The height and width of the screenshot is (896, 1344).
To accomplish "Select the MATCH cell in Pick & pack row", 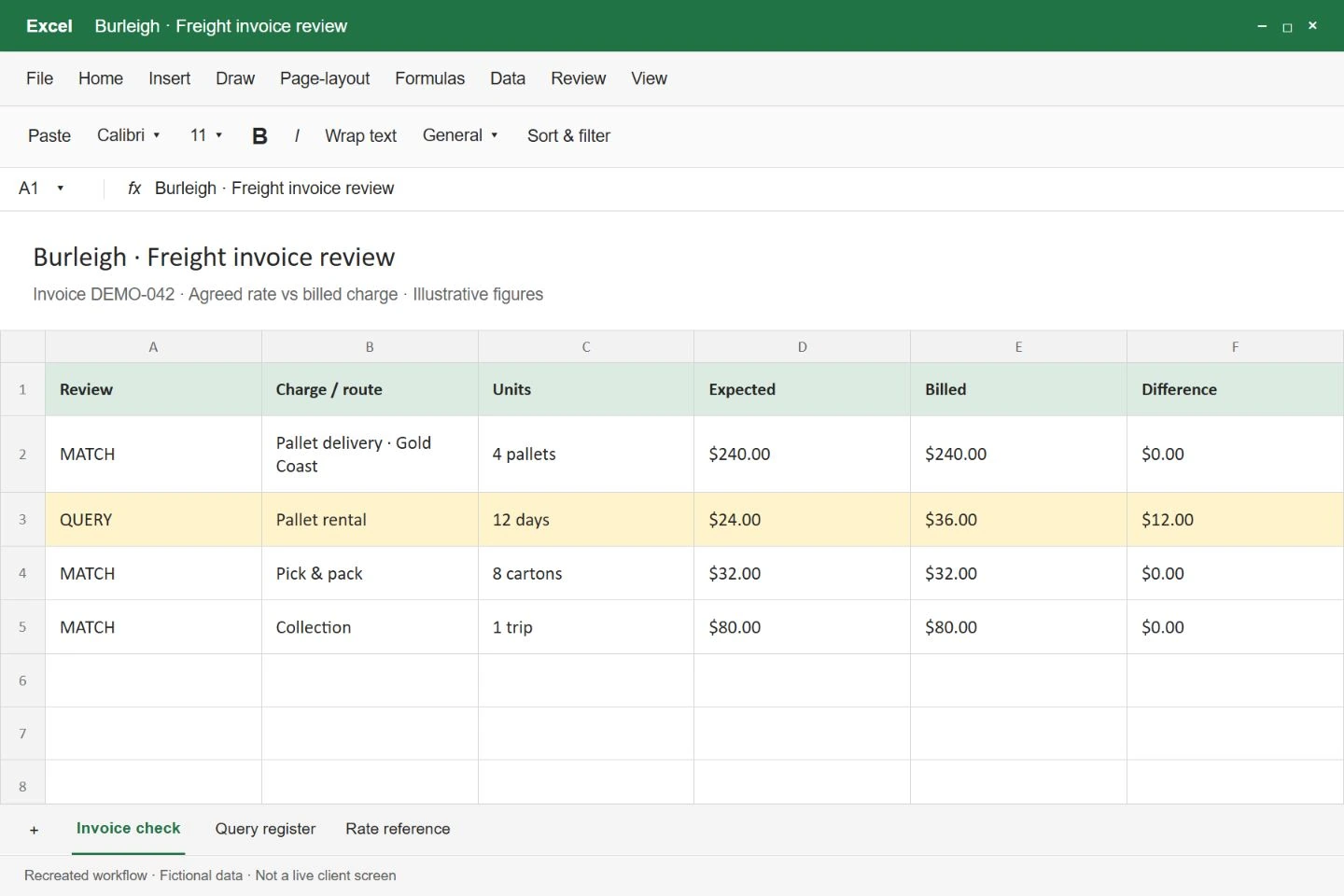I will click(x=153, y=573).
